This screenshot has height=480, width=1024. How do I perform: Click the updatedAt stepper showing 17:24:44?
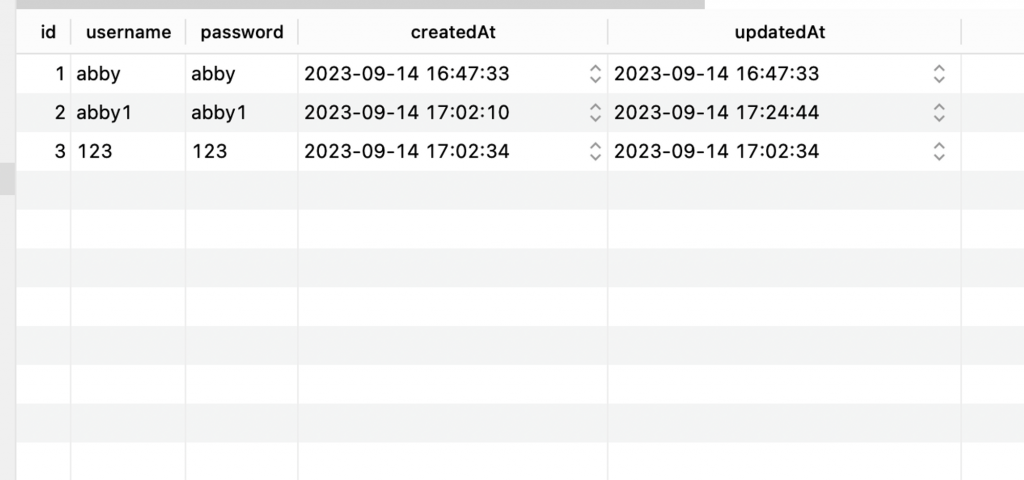click(x=938, y=112)
